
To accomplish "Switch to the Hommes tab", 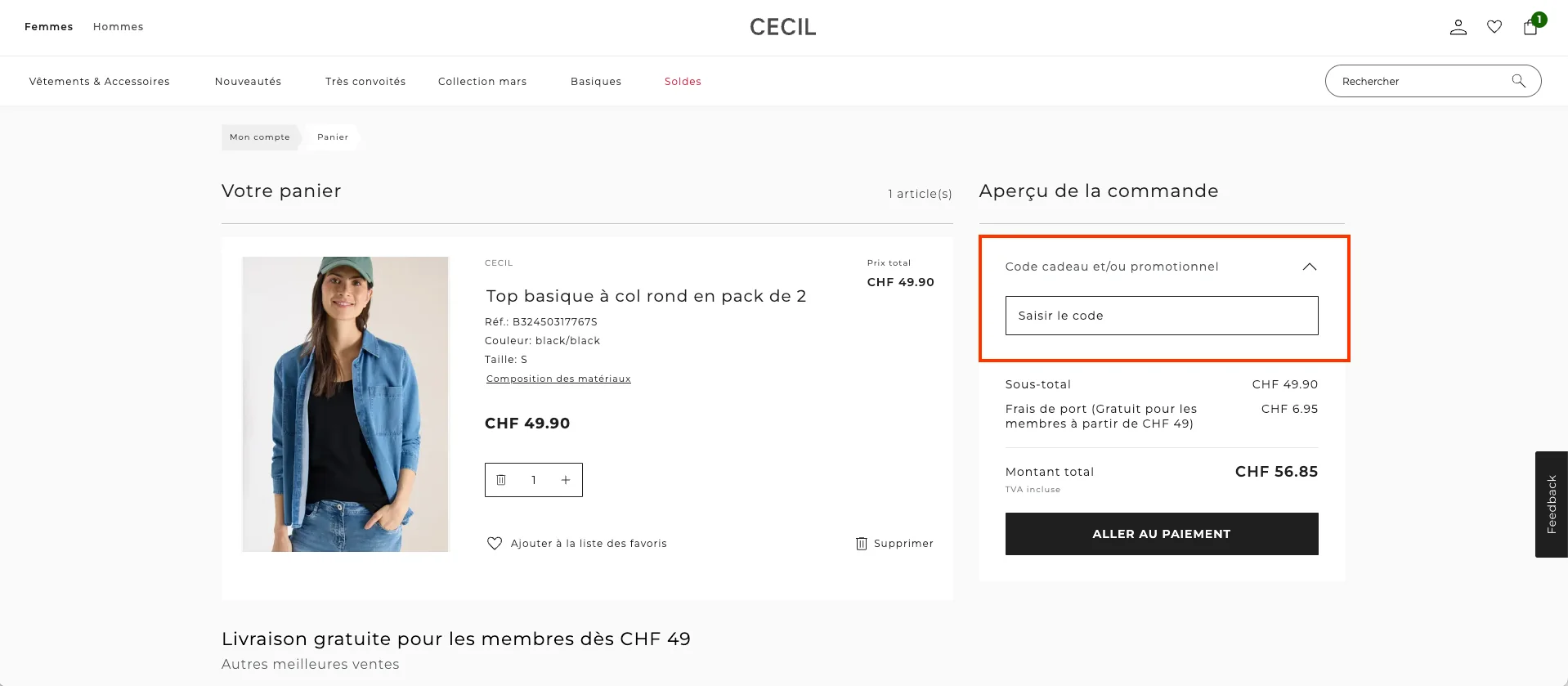I will coord(118,26).
